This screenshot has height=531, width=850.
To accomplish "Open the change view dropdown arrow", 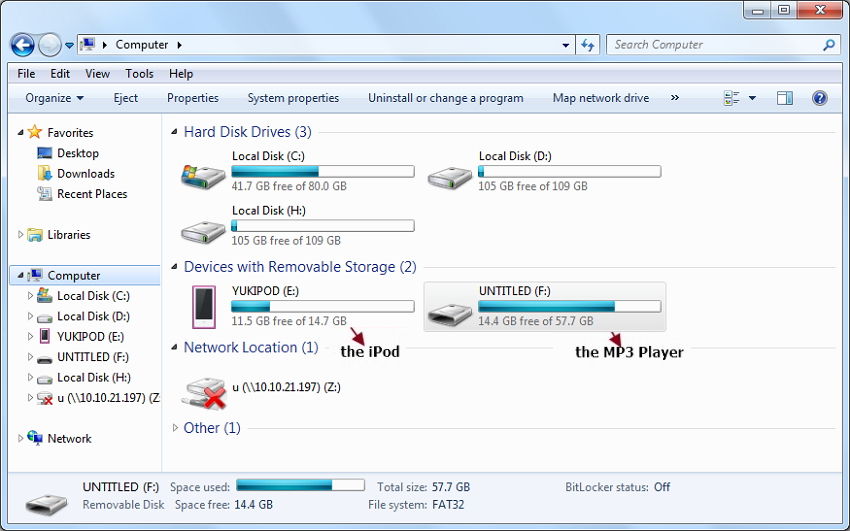I will click(752, 98).
